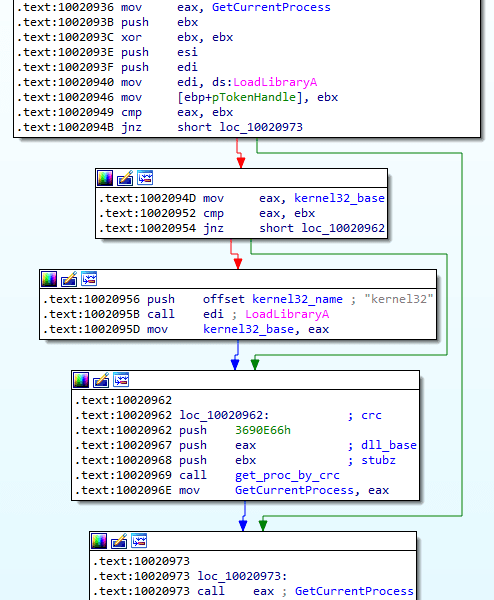Open node color picker on the 1002094D block
The height and width of the screenshot is (600, 494).
click(105, 178)
